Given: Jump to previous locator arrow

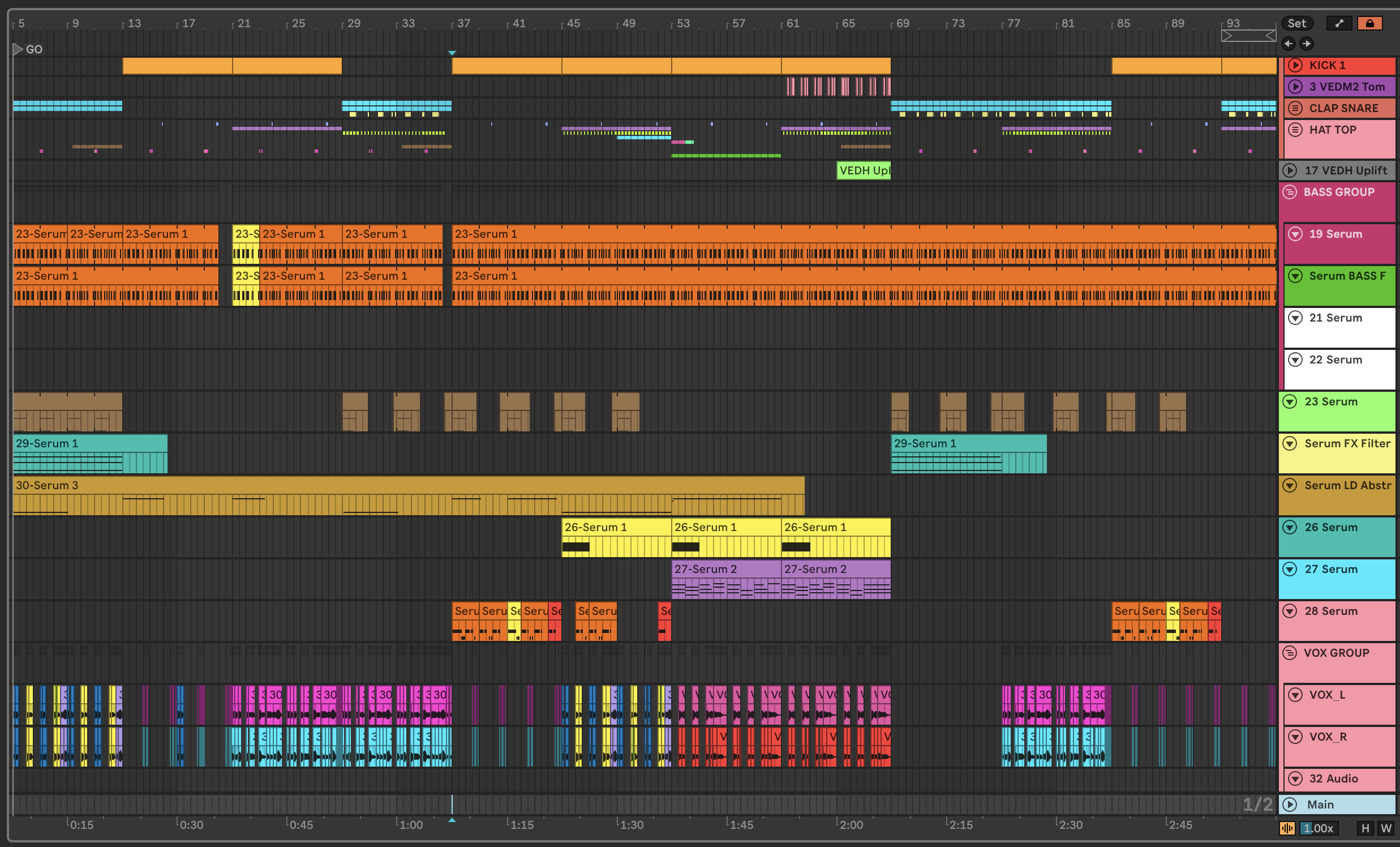Looking at the screenshot, I should click(x=1289, y=44).
